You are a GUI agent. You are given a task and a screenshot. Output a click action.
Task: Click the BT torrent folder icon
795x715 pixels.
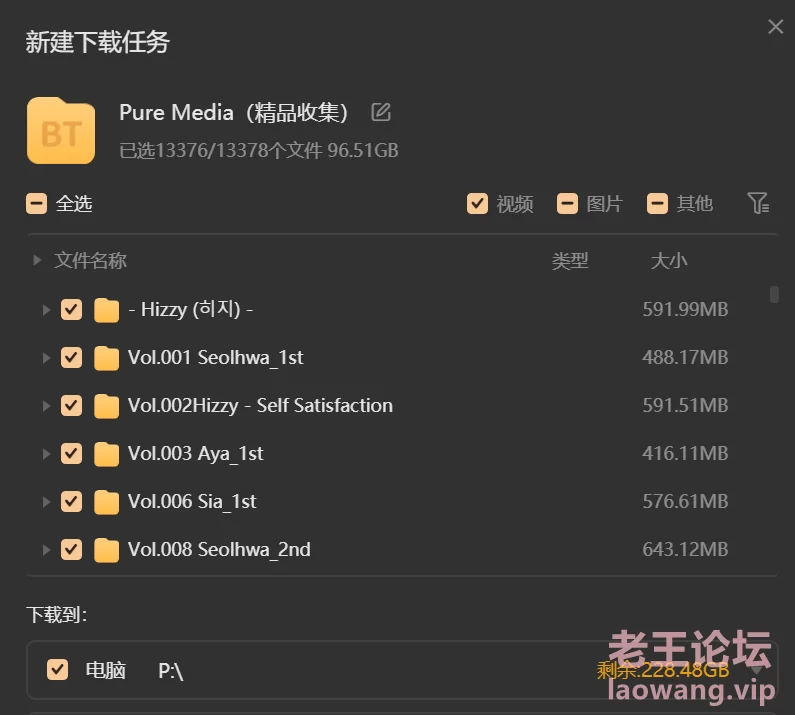pos(61,131)
